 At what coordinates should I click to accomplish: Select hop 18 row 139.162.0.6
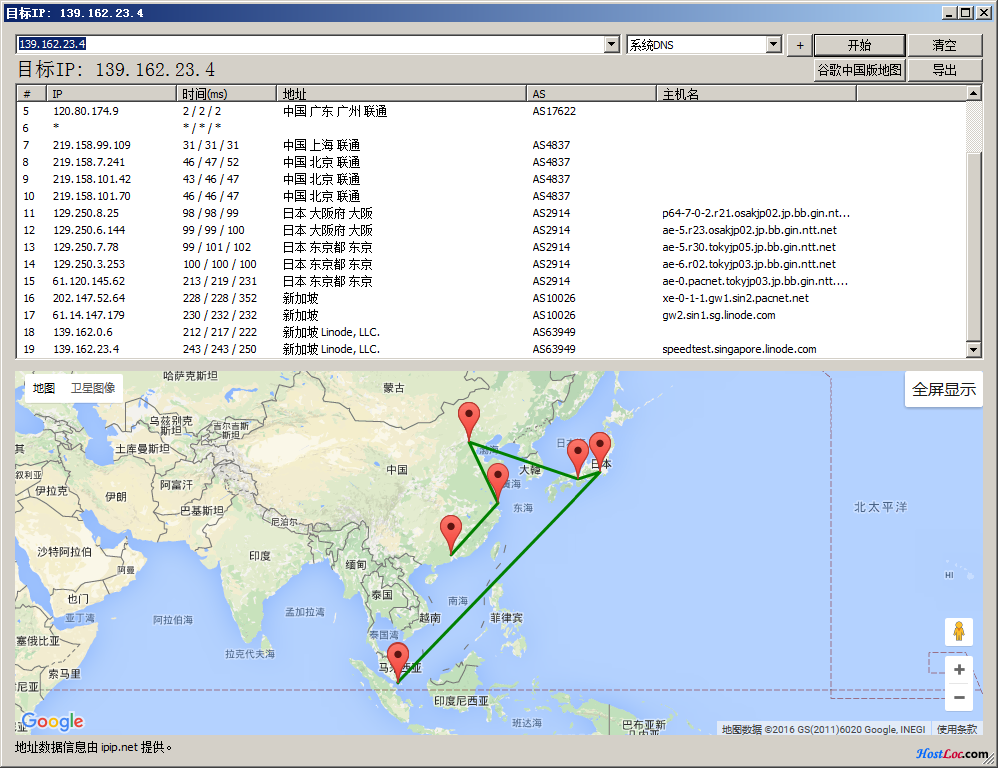coord(490,332)
